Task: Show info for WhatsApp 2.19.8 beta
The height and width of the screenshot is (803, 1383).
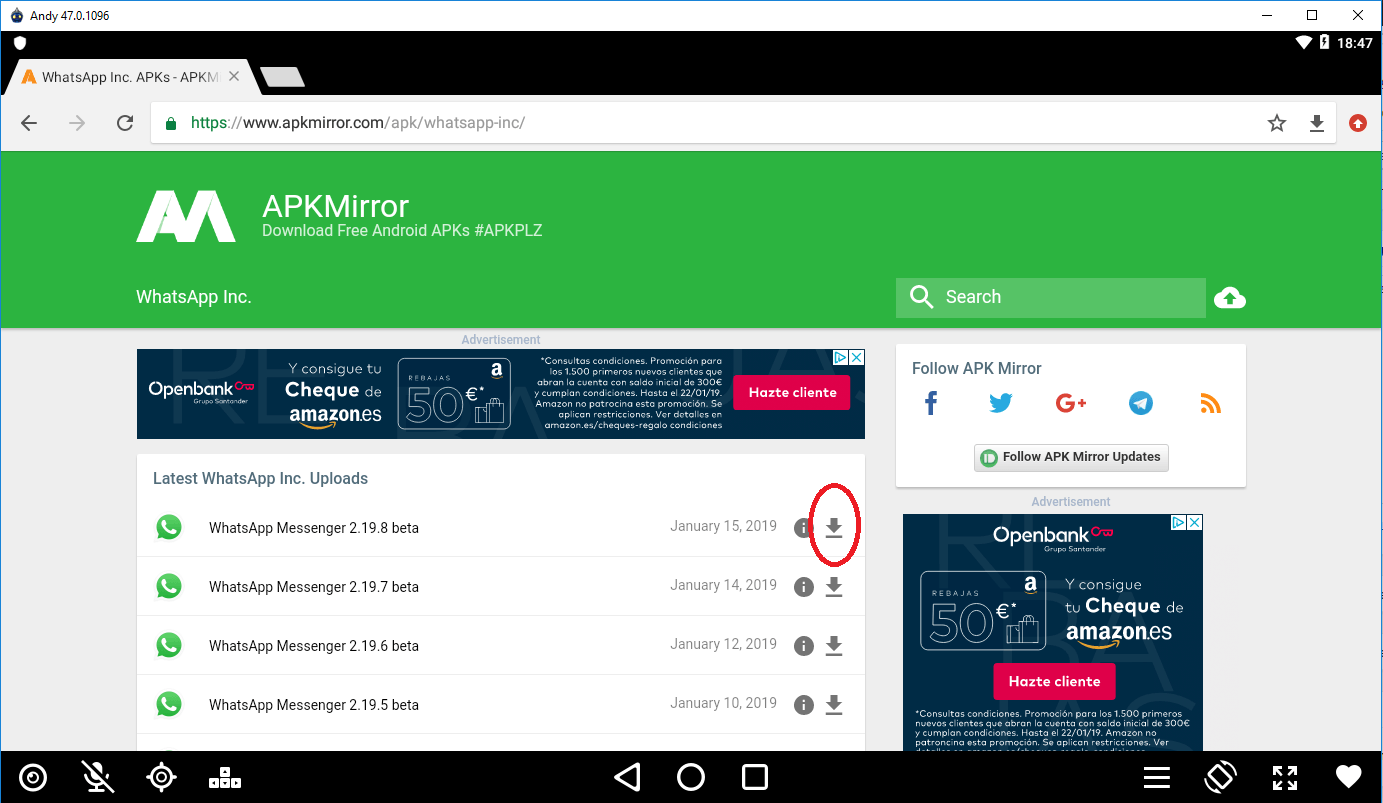Action: click(x=803, y=528)
